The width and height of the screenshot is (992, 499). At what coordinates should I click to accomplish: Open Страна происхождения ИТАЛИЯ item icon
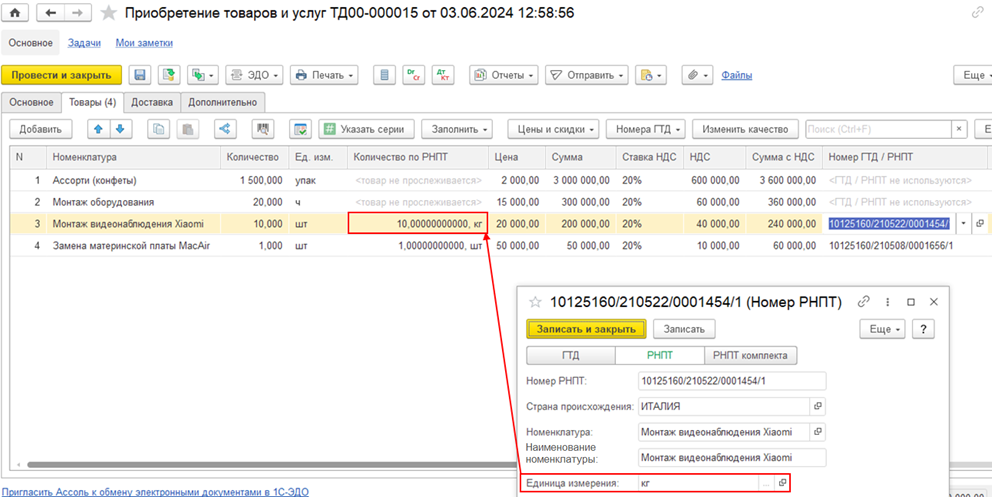coord(817,406)
